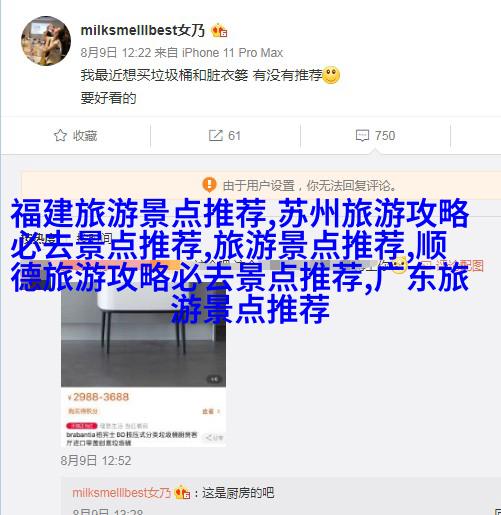Click the repost icon beside 61
This screenshot has width=501, height=515.
(x=216, y=135)
